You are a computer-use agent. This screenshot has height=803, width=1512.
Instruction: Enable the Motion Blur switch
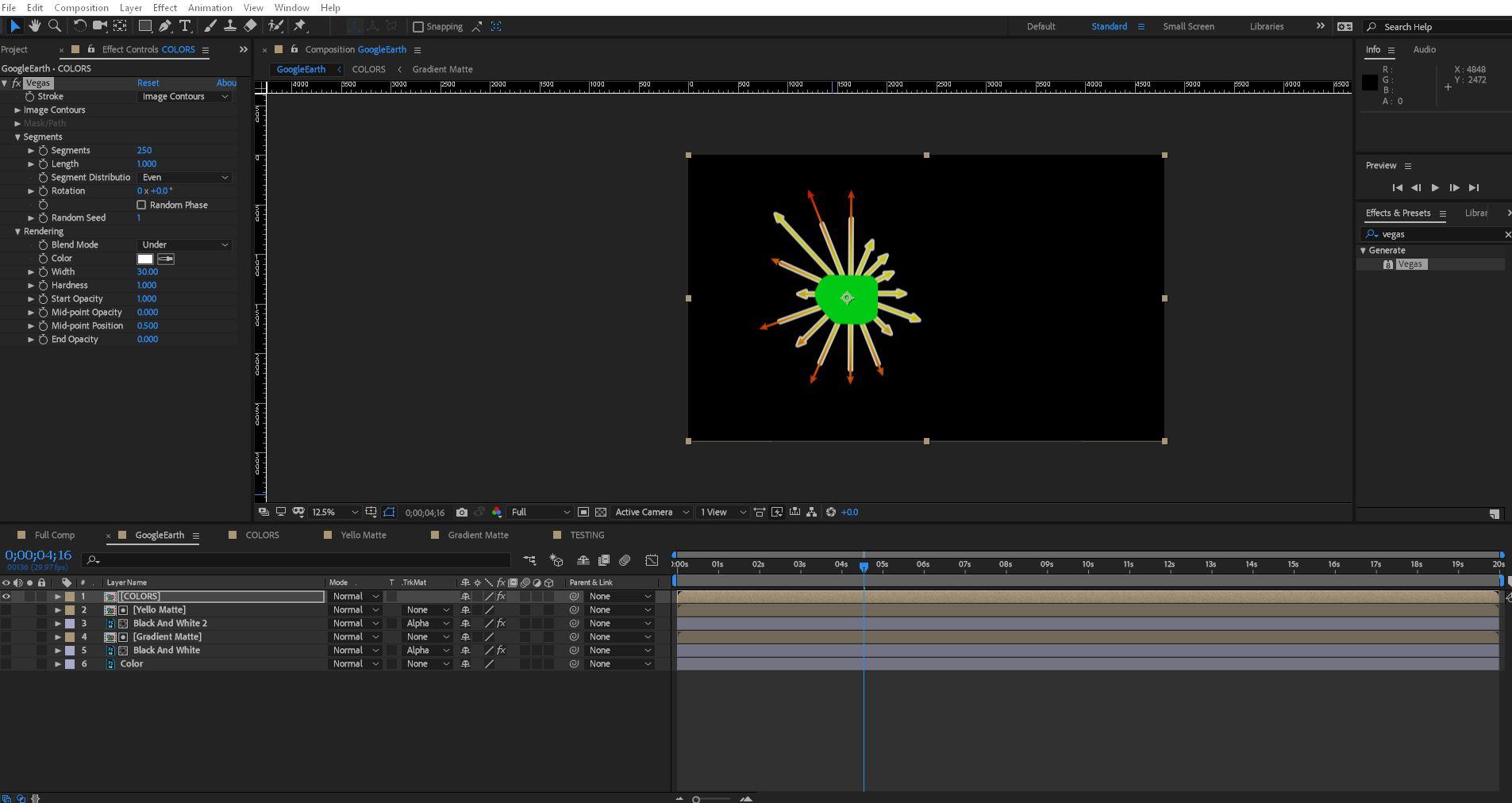[624, 561]
